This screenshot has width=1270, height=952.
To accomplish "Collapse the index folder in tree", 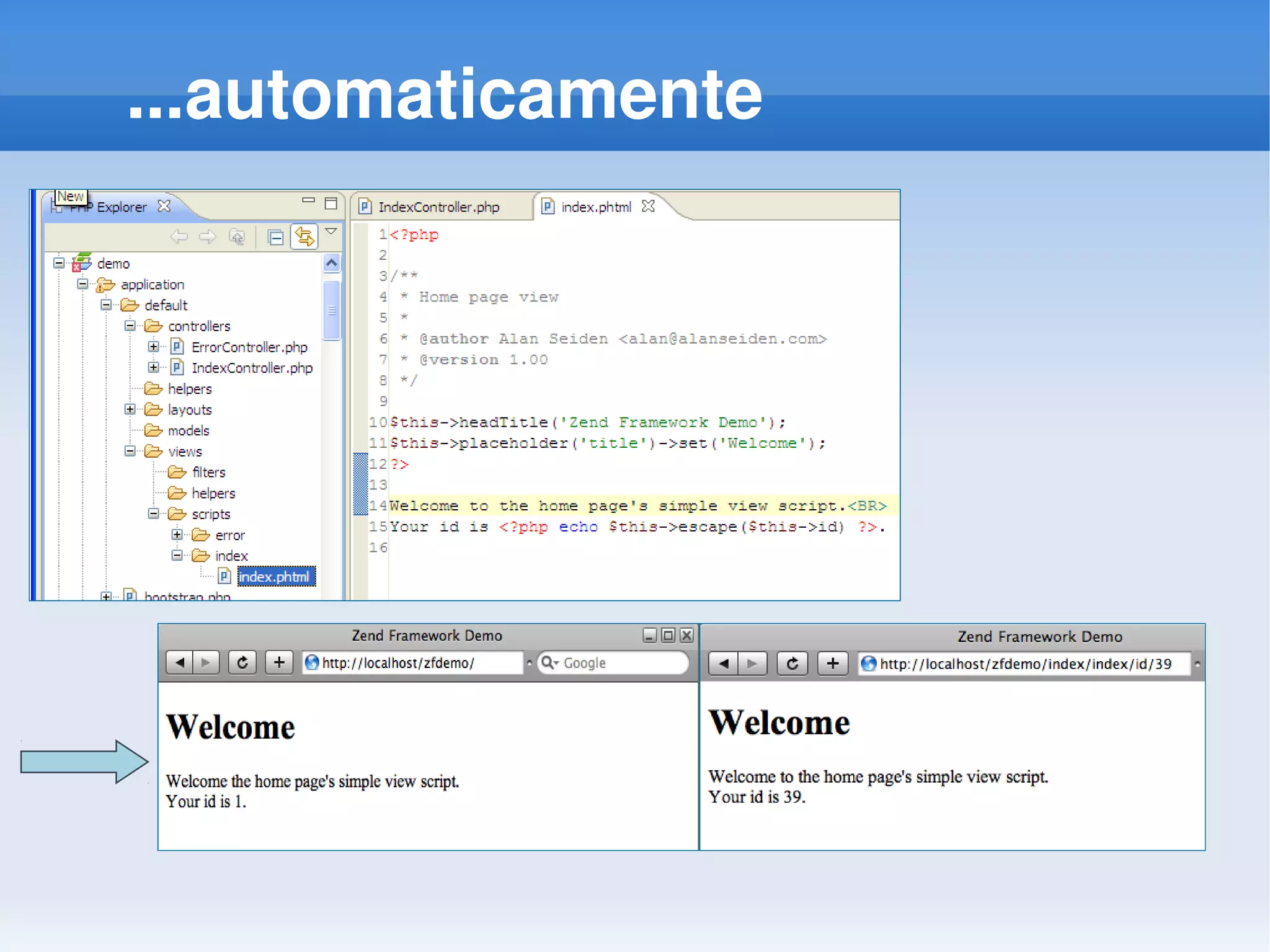I will 177,555.
